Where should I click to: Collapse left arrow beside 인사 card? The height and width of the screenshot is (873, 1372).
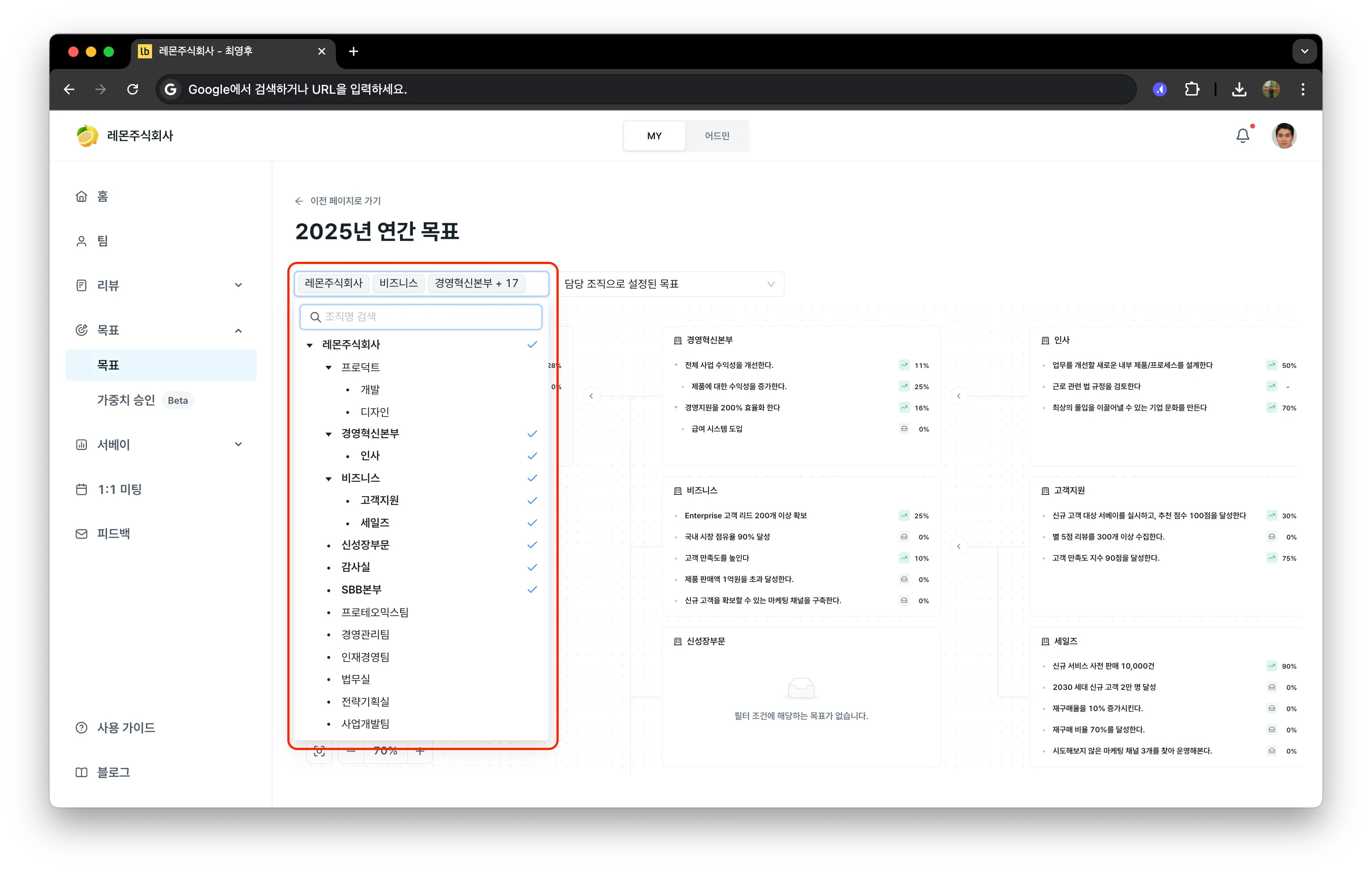958,396
